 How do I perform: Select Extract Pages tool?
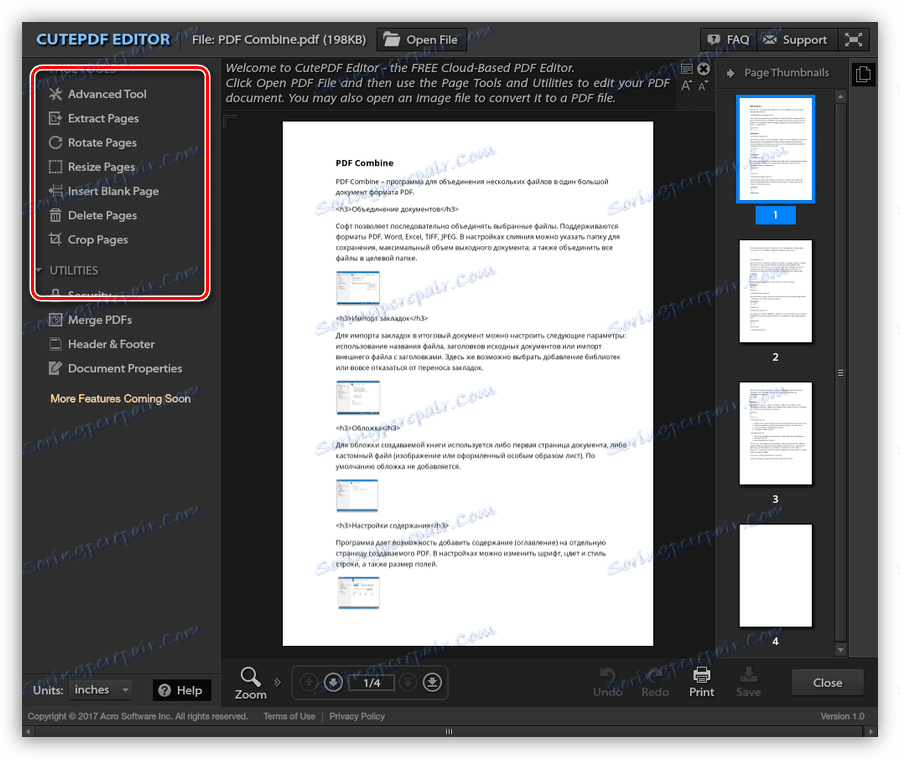click(x=94, y=118)
